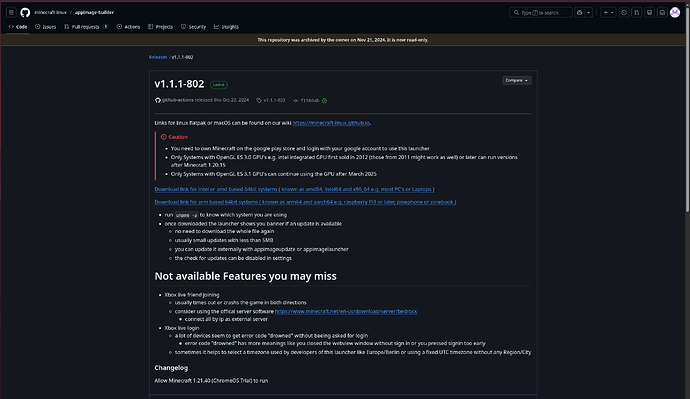Open the github-actions author link

tap(178, 100)
